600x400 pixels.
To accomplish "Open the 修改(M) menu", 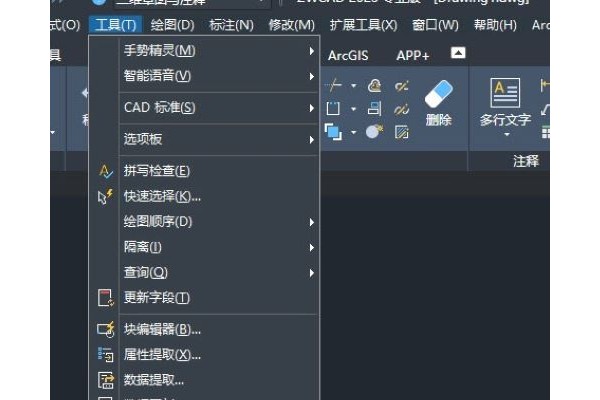I will [292, 25].
